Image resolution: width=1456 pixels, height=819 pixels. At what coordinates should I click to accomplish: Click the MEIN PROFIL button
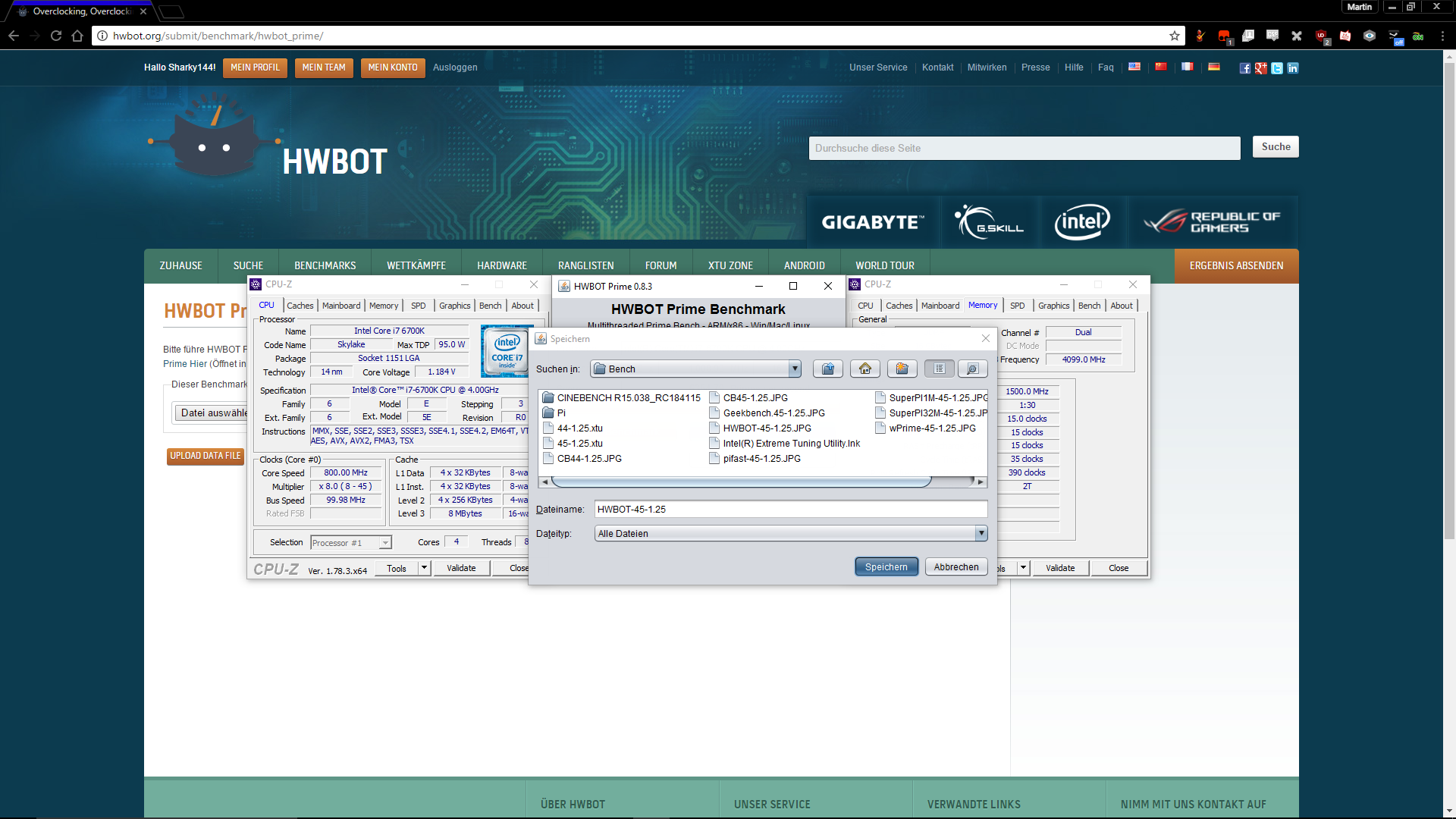click(x=255, y=67)
